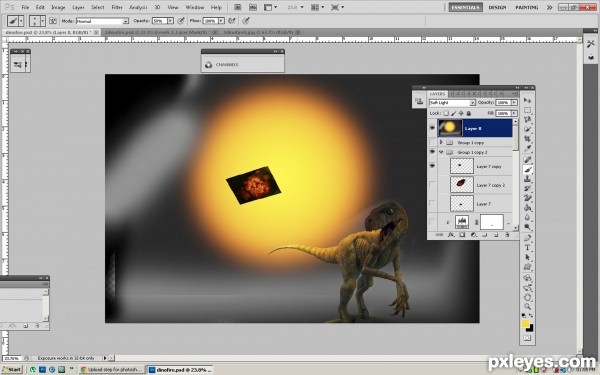Toggle lock all padlock icon

468,113
